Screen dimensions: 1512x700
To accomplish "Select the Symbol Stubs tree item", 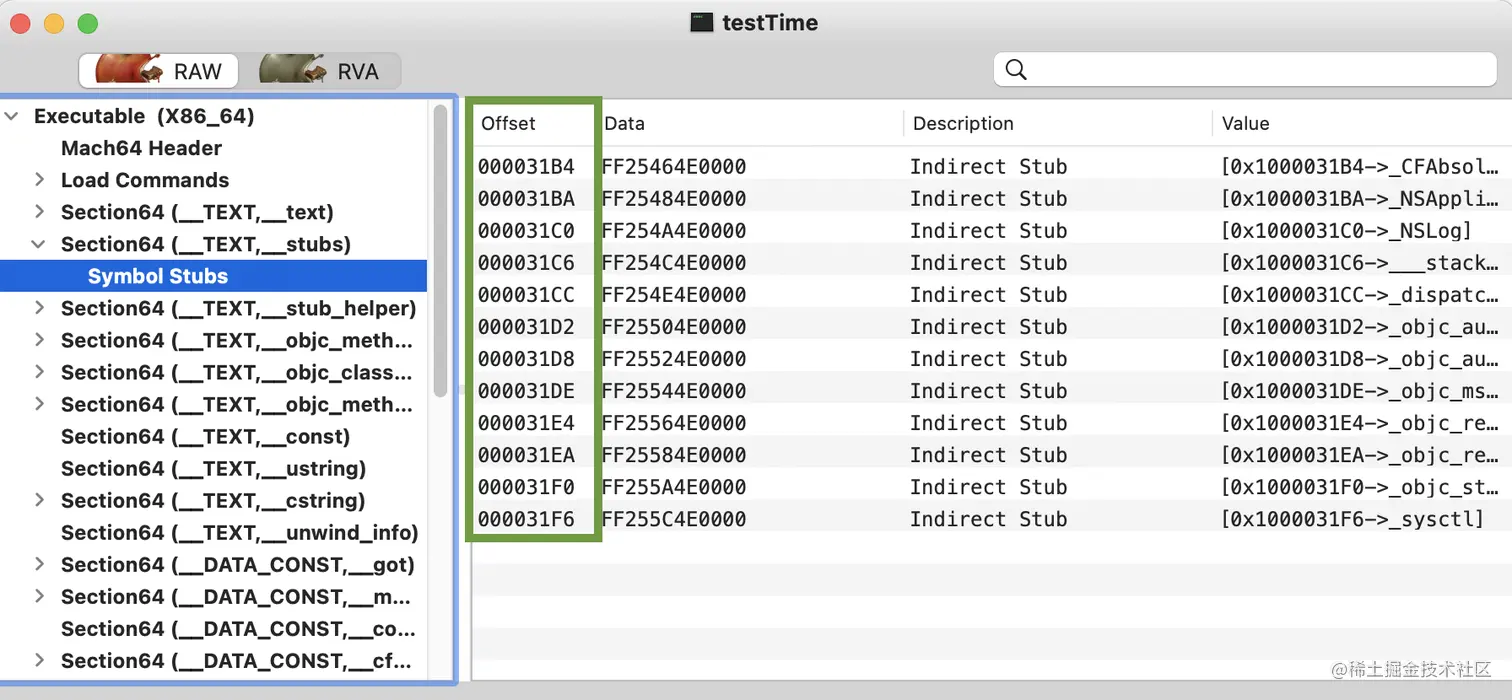I will point(158,276).
